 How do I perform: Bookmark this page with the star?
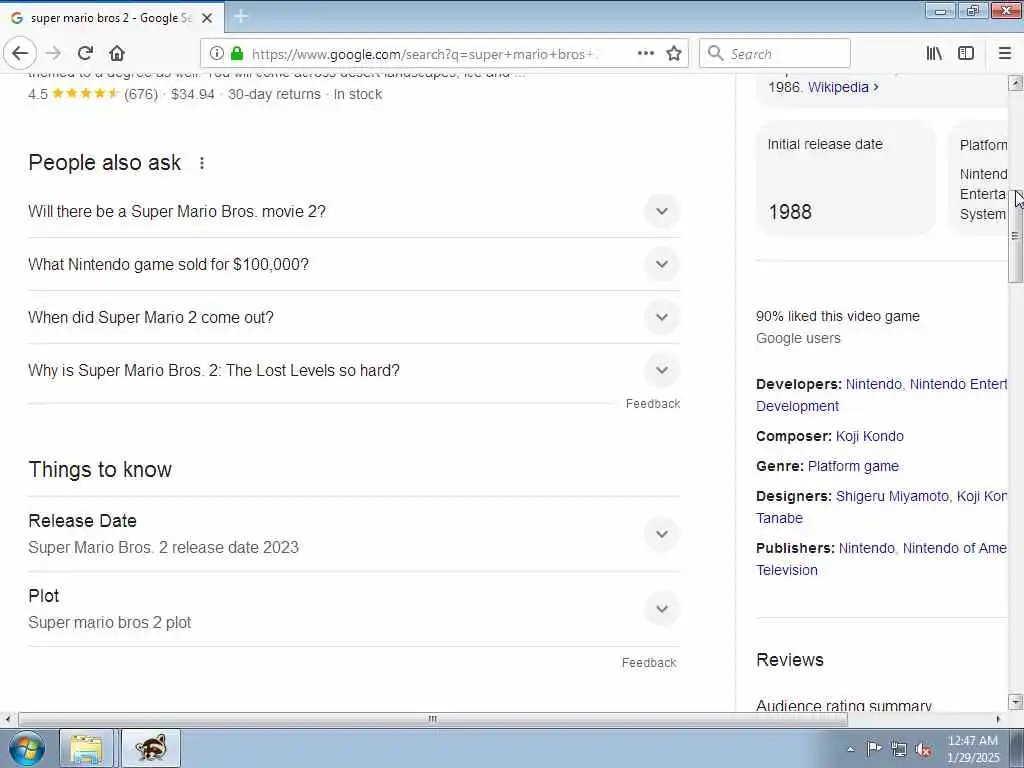674,54
